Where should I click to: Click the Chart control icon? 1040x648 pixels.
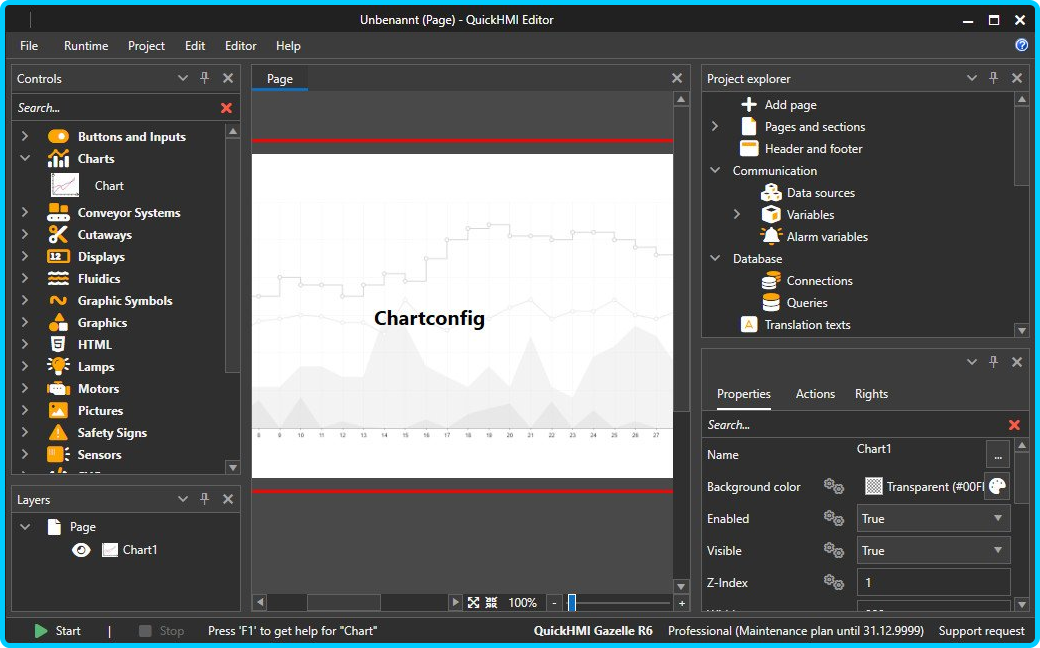[x=65, y=186]
